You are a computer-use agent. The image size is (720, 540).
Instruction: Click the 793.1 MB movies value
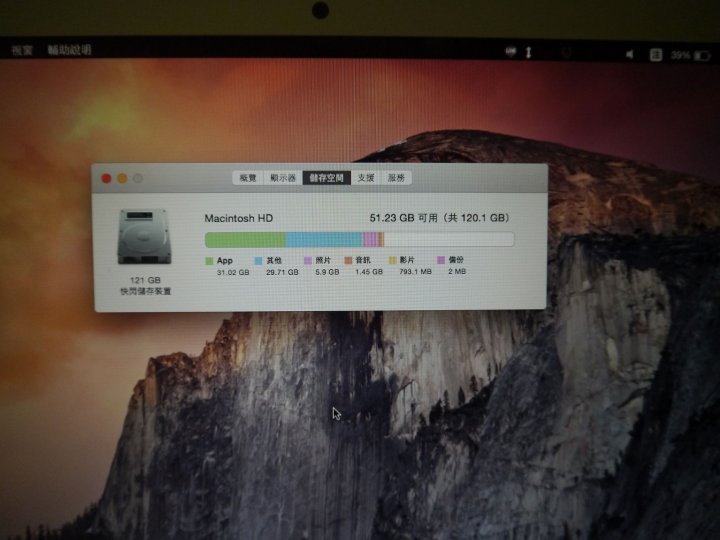(x=416, y=271)
